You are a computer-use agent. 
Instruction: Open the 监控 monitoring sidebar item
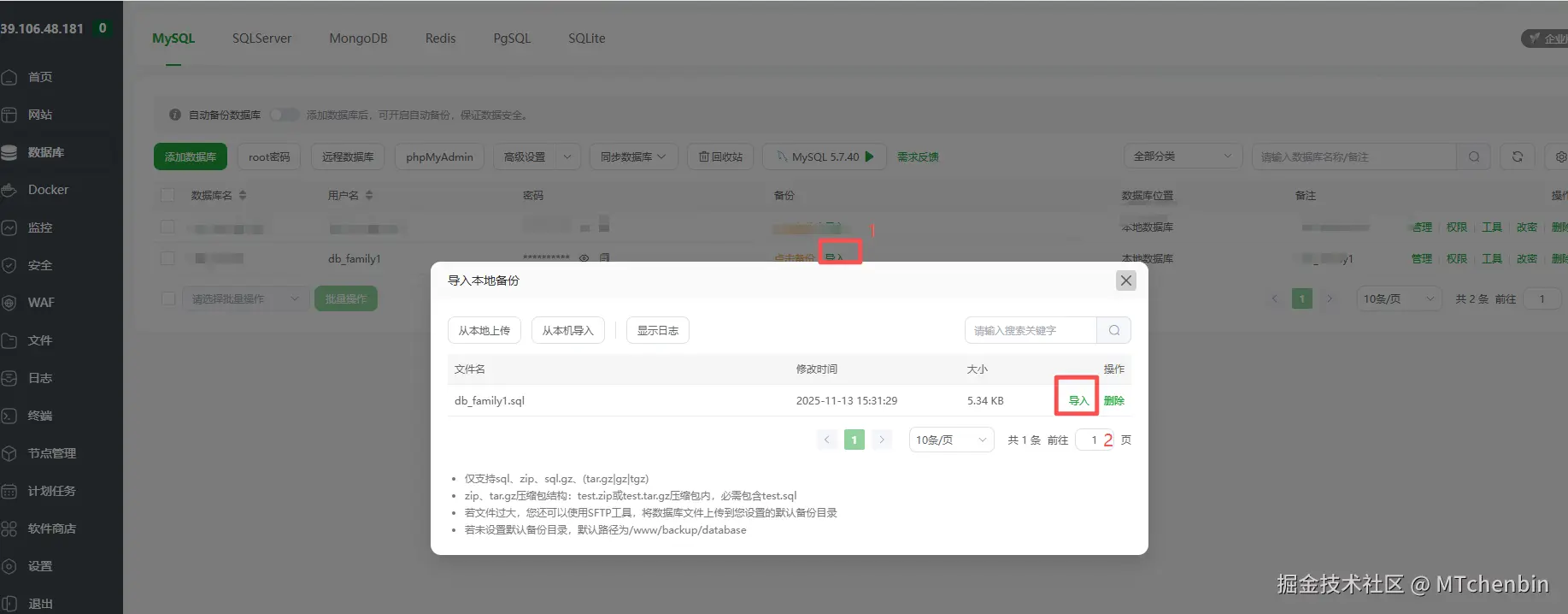[x=40, y=227]
